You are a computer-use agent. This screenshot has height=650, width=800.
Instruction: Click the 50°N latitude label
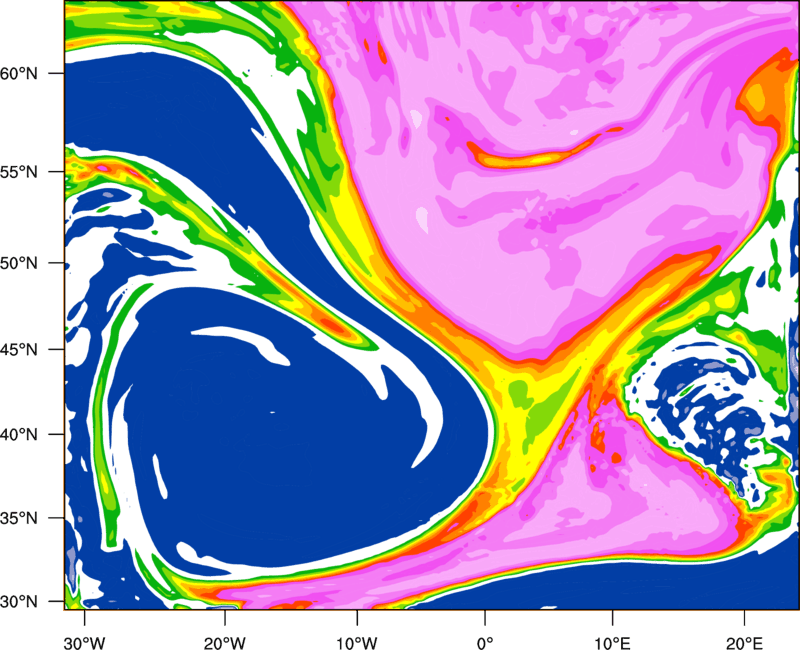(x=19, y=264)
